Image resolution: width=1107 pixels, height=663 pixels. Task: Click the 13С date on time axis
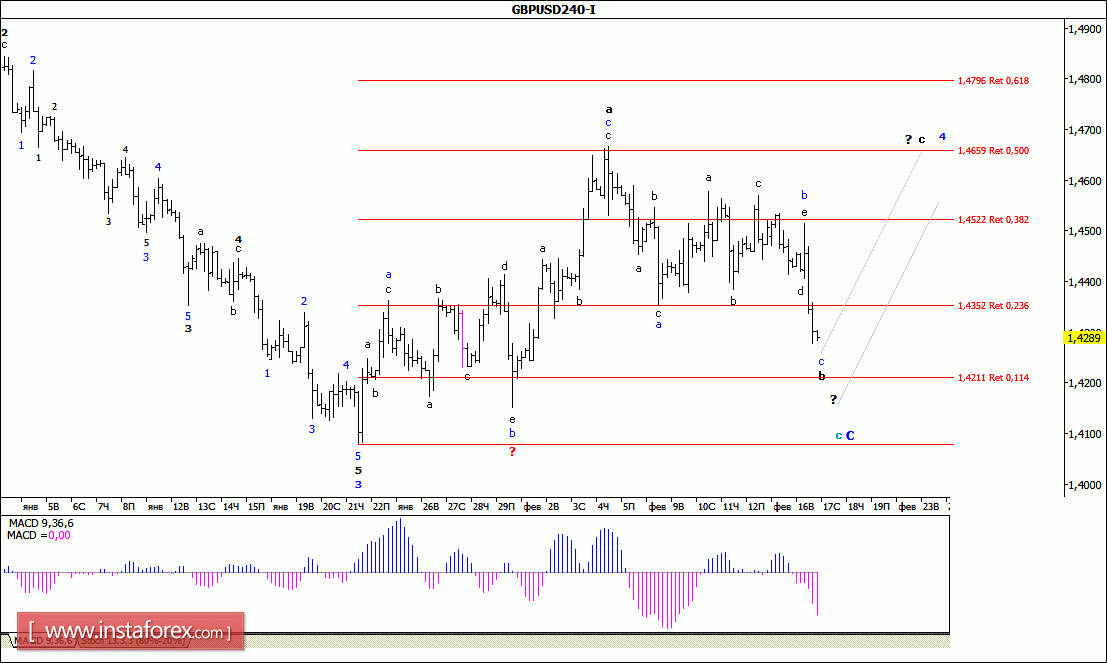(x=206, y=506)
